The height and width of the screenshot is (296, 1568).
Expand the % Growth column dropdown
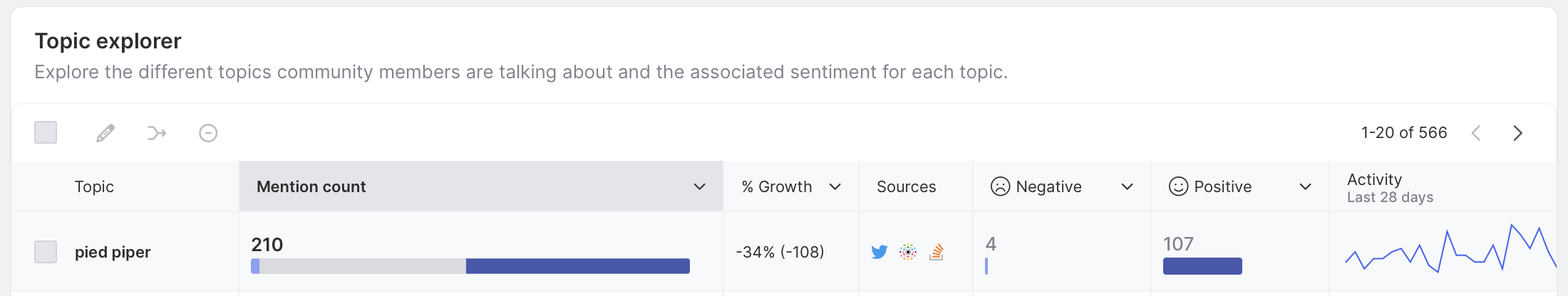(835, 186)
